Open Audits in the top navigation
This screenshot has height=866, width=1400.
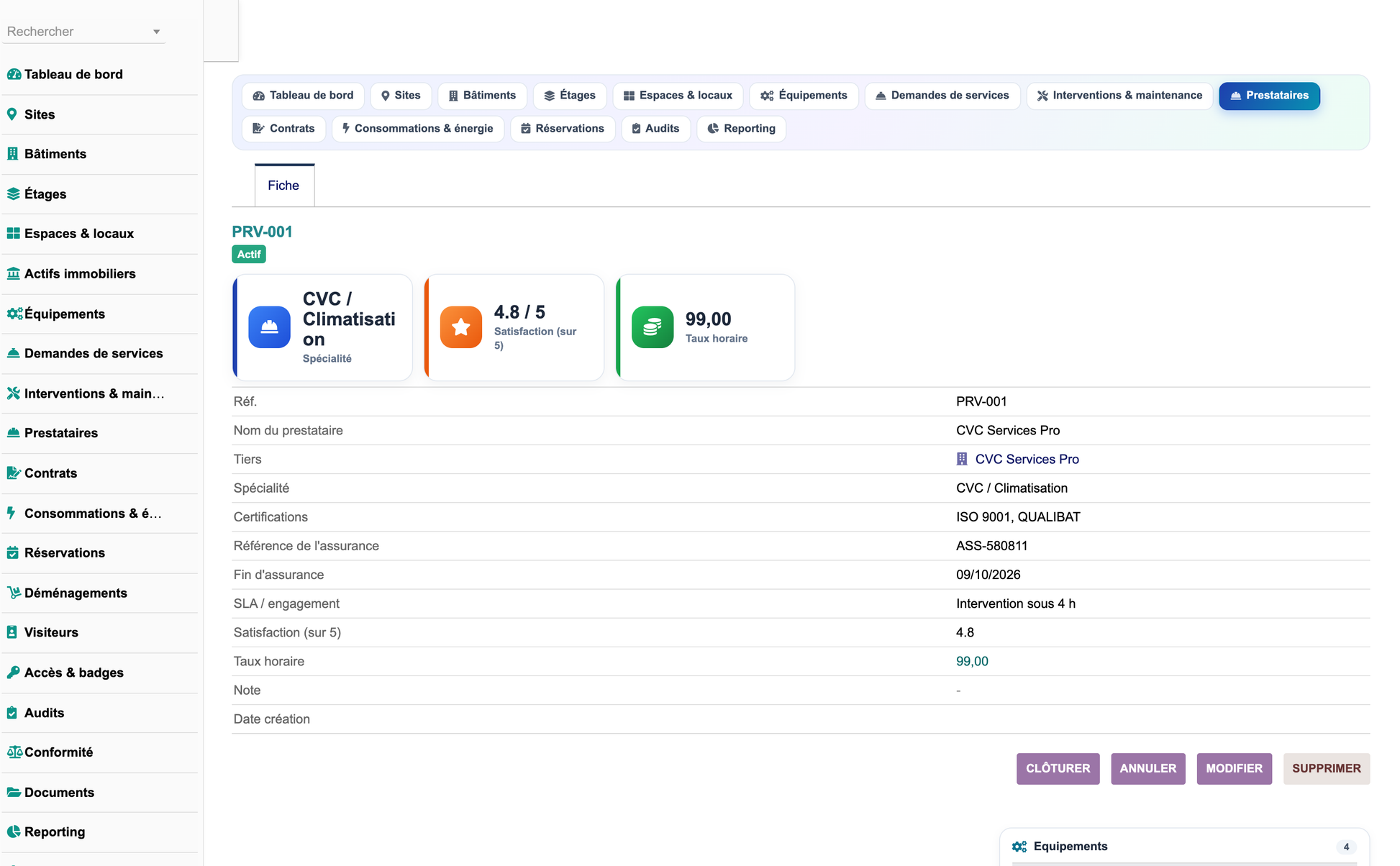pos(655,129)
